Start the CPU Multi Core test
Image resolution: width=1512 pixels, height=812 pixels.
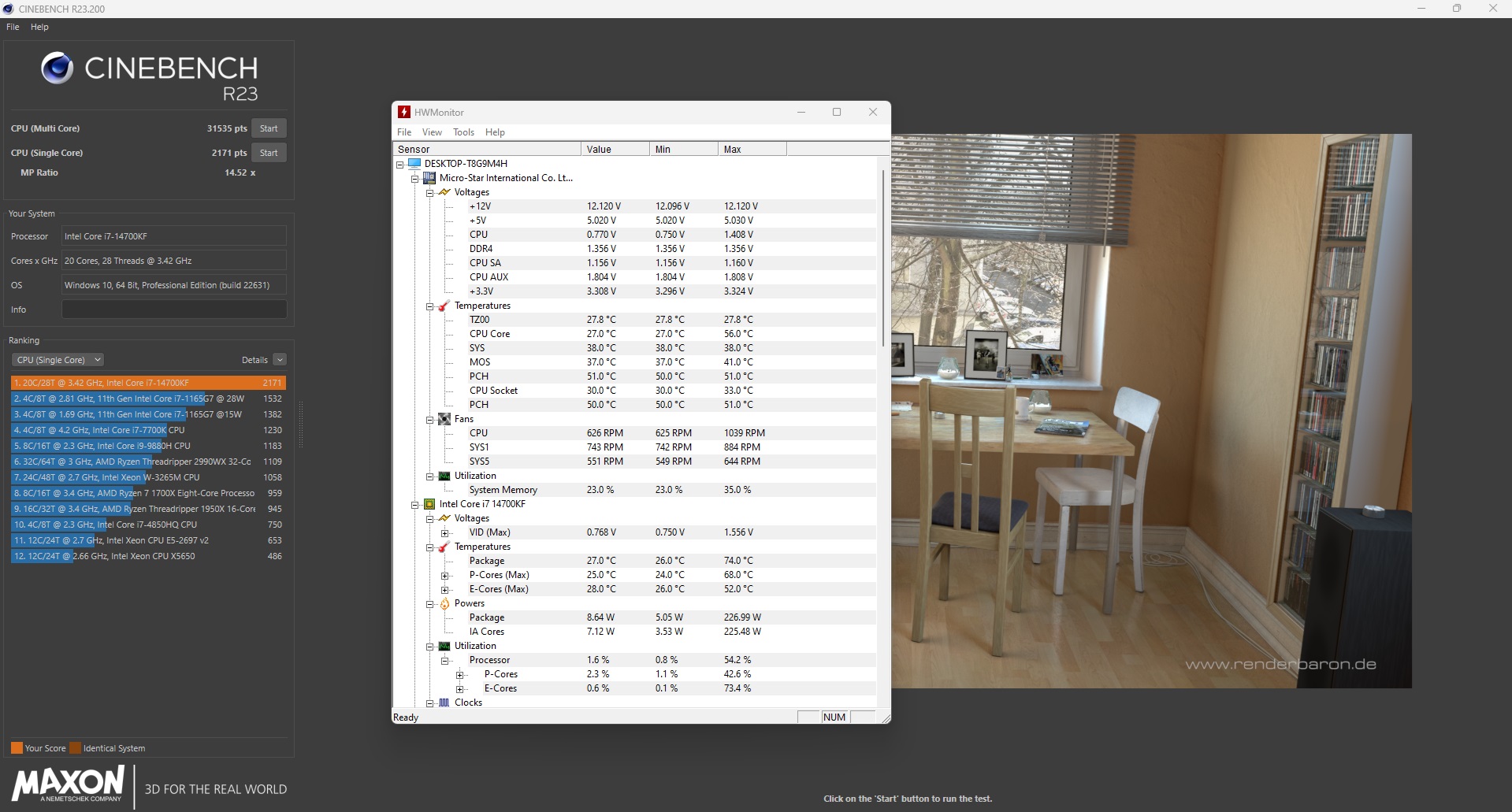pos(269,128)
